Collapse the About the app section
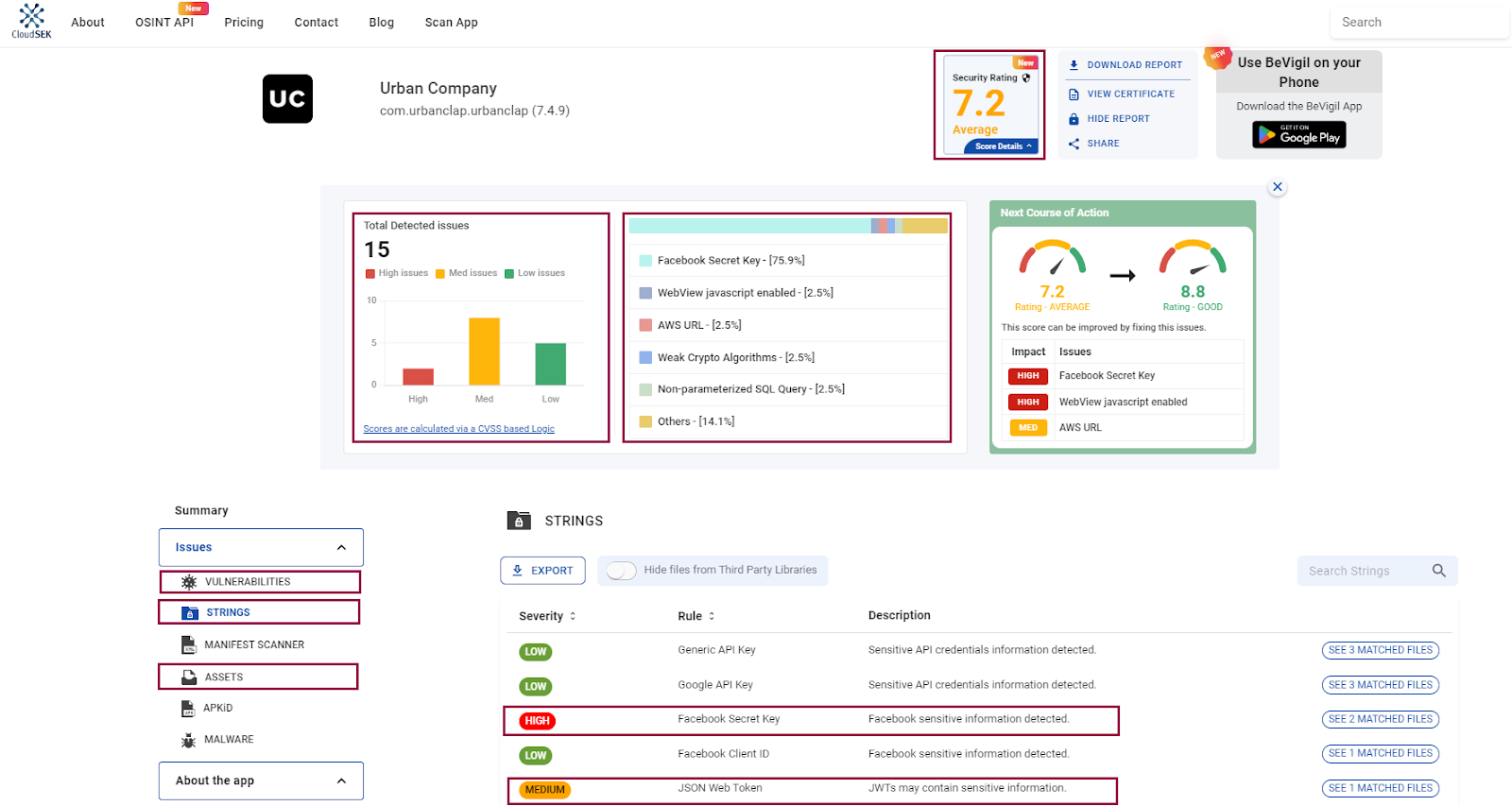 point(341,781)
